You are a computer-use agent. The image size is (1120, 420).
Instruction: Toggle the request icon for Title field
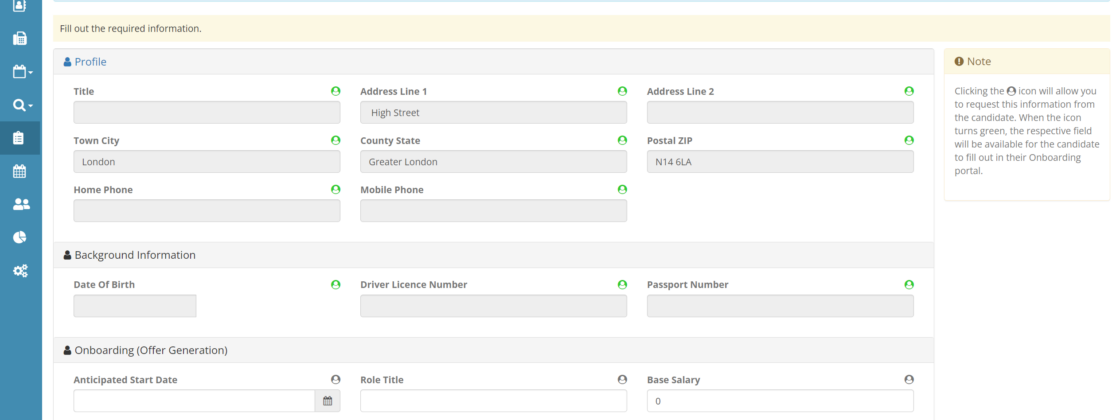(x=336, y=91)
